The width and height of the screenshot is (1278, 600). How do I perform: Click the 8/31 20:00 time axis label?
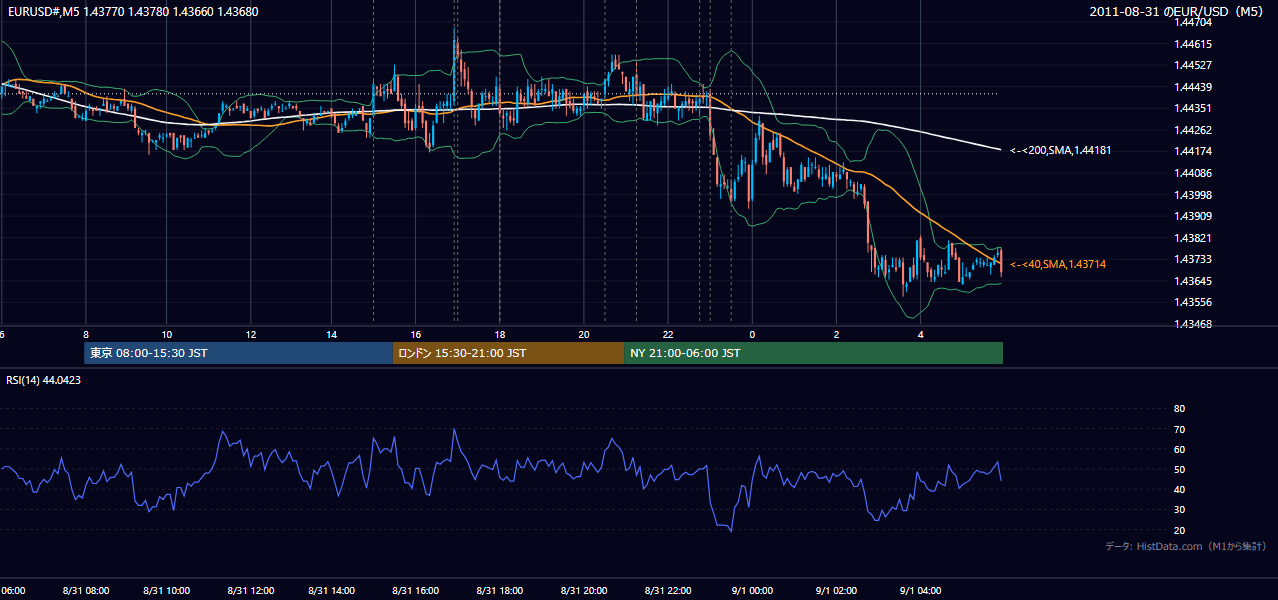click(x=586, y=590)
